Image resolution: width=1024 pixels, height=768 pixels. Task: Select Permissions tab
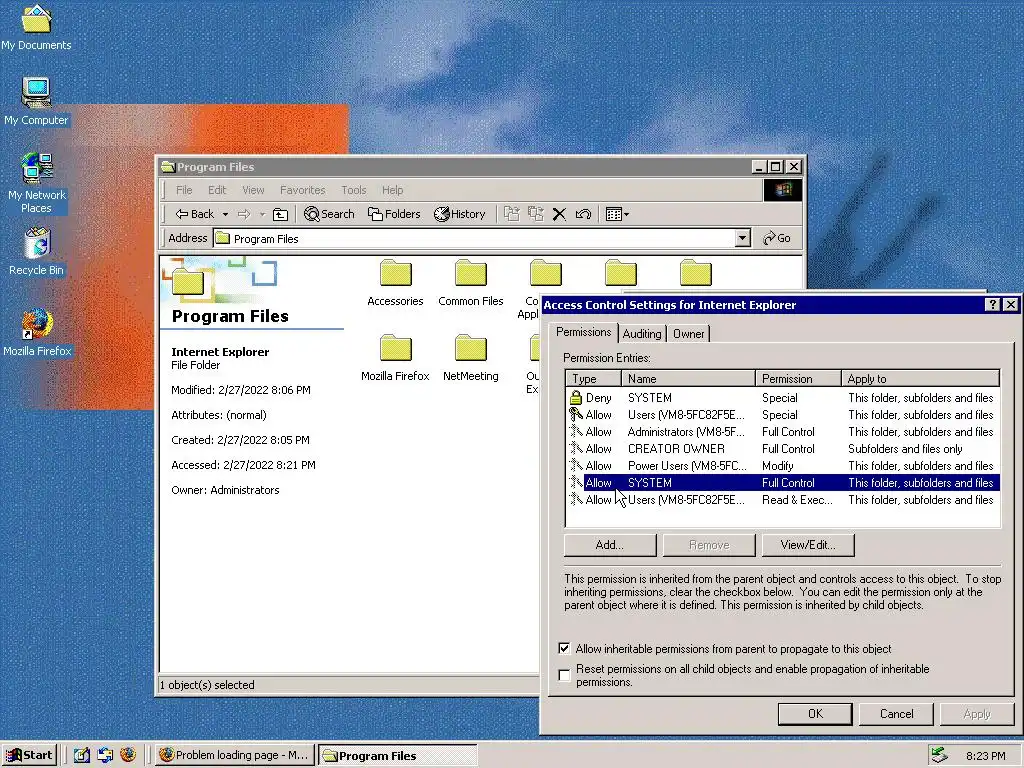pyautogui.click(x=583, y=332)
